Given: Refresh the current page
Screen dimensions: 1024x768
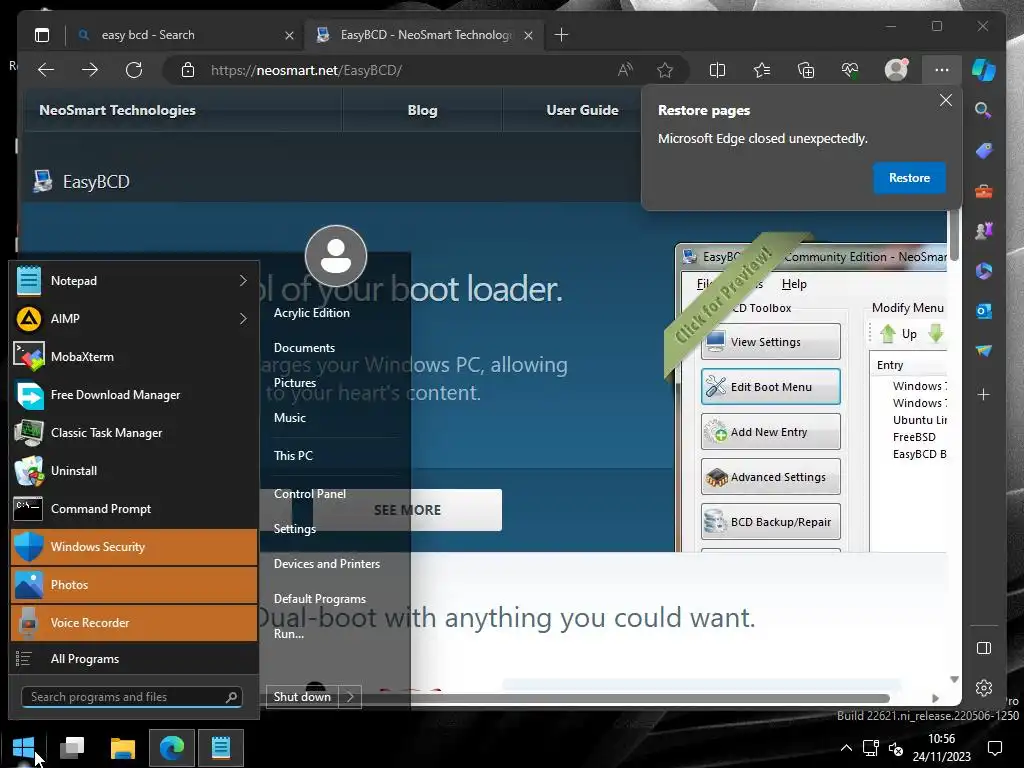Looking at the screenshot, I should (134, 70).
